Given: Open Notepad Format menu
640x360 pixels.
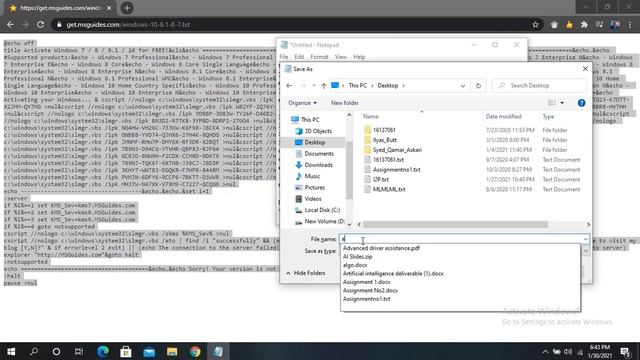Looking at the screenshot, I should 319,57.
